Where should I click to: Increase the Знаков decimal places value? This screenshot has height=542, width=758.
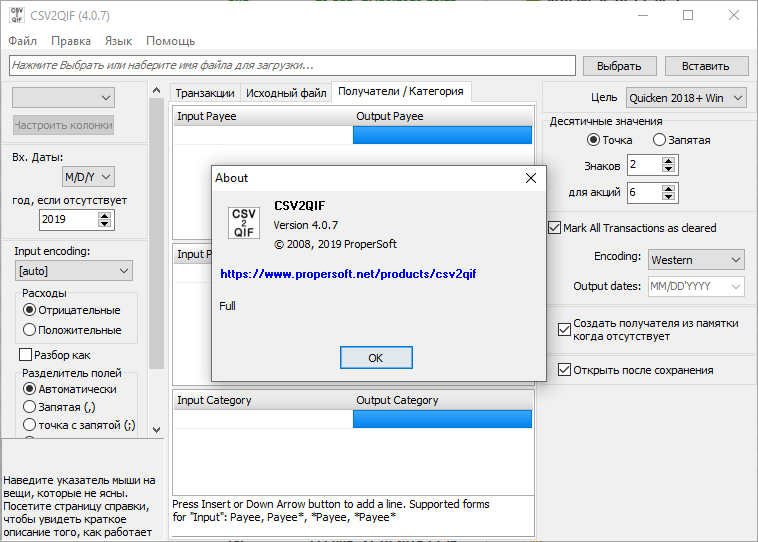[669, 161]
